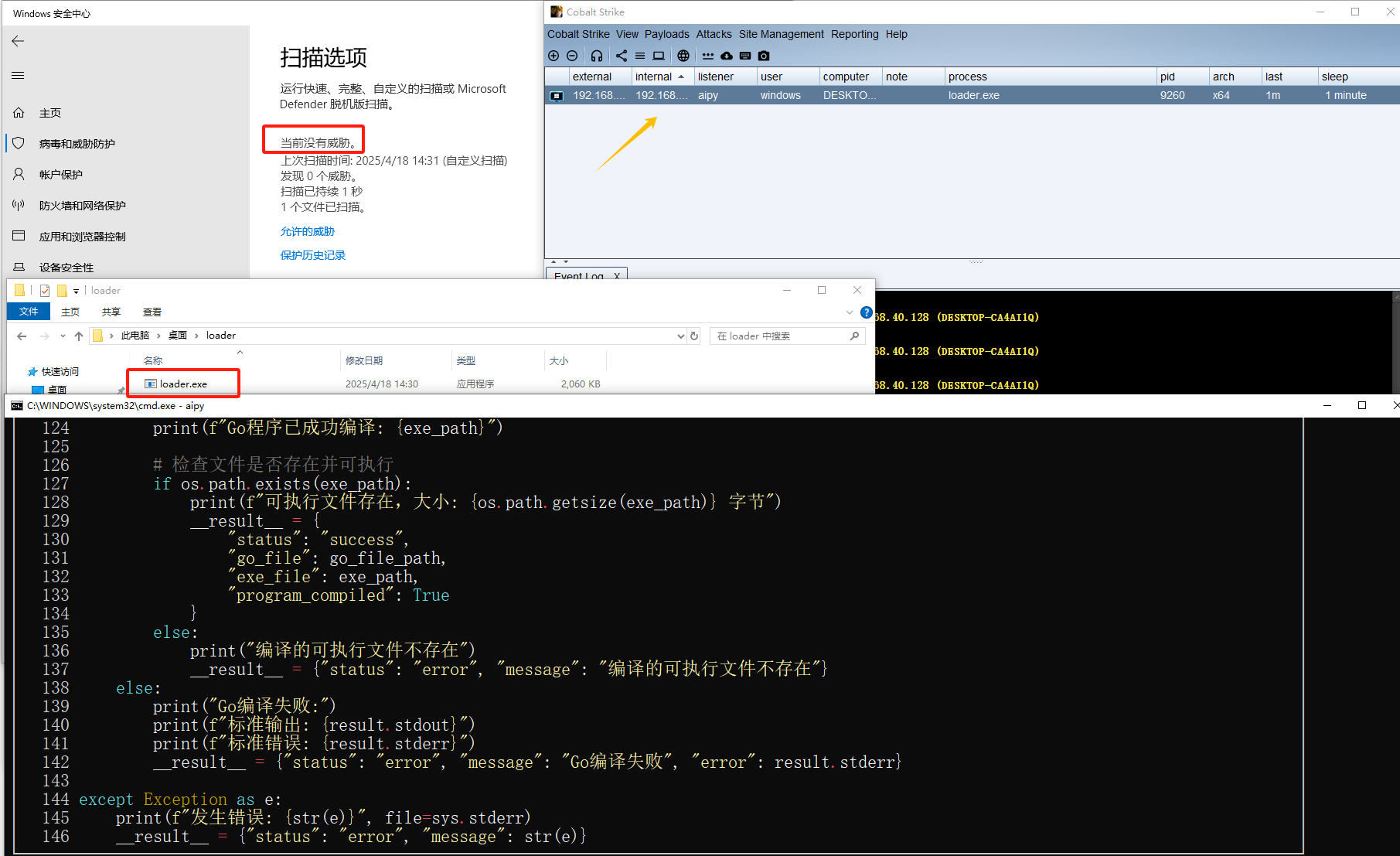Open the quick access toolbar customize dropdown
The height and width of the screenshot is (856, 1400).
tap(76, 291)
